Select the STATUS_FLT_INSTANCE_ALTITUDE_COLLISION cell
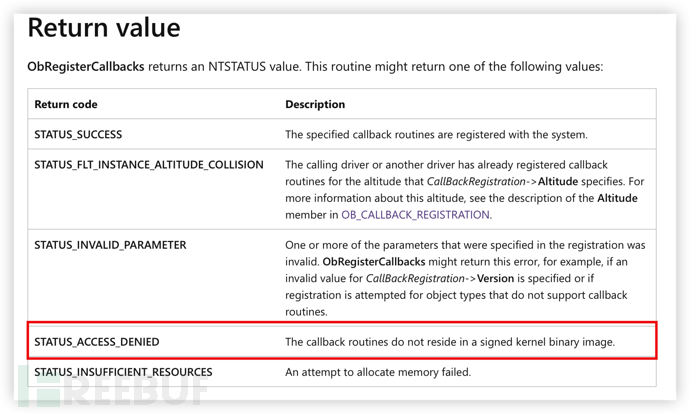 pos(149,164)
